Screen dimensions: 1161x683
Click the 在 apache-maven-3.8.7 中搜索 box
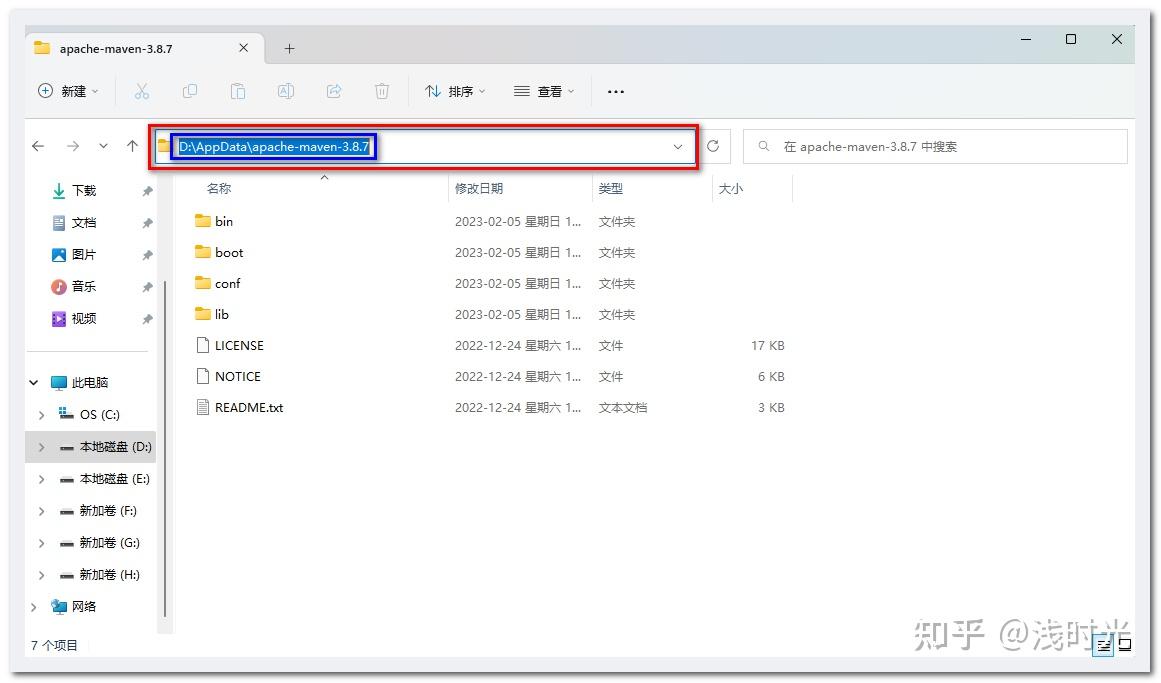[x=935, y=147]
